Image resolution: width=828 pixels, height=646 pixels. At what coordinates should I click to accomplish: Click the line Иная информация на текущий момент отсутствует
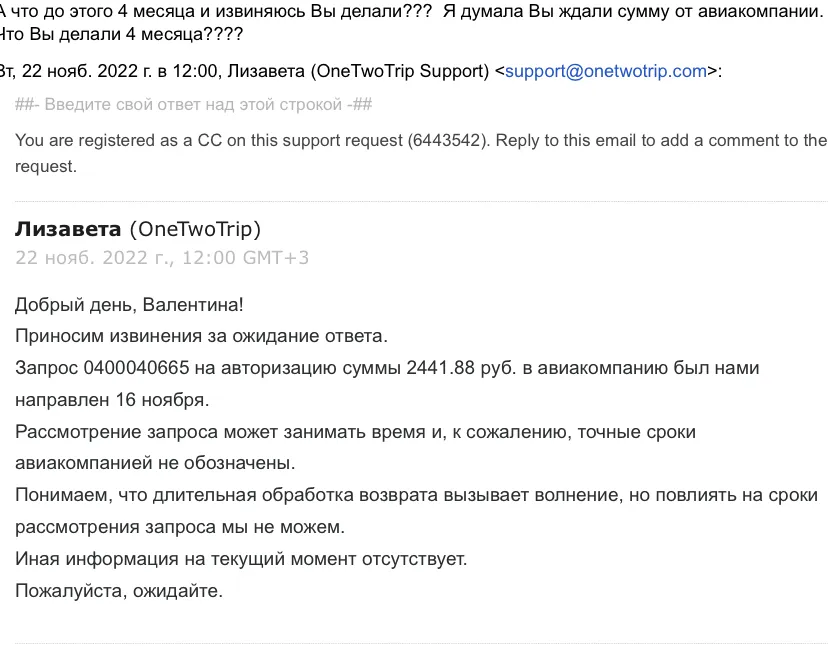point(241,559)
